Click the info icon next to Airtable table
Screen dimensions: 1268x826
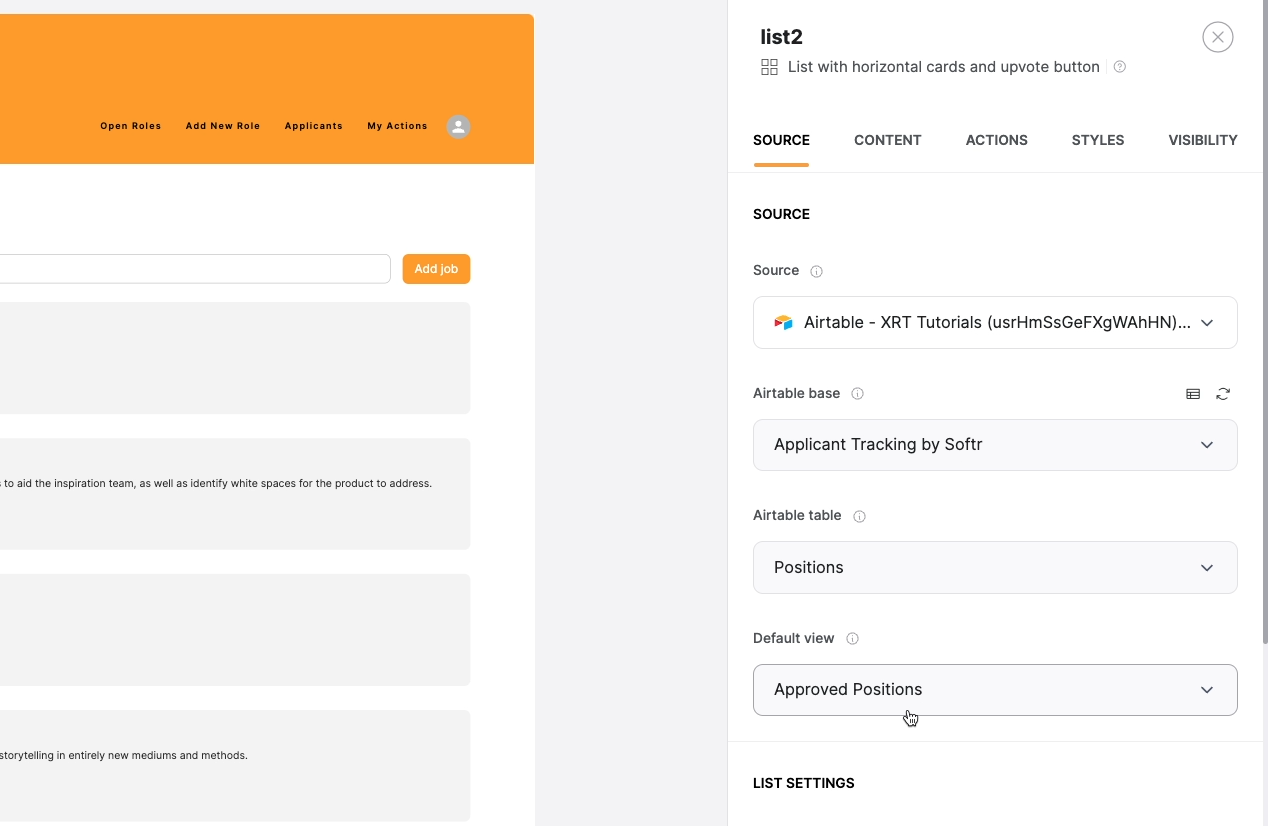point(859,517)
